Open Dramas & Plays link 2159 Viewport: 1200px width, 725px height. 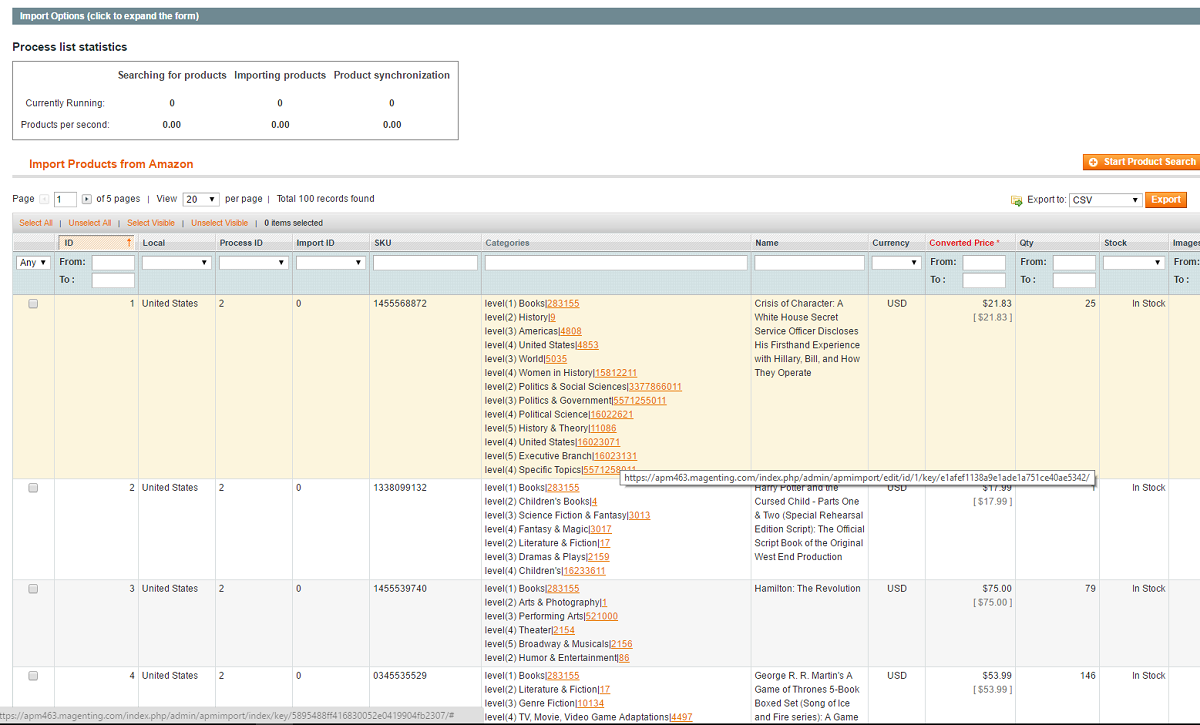598,558
